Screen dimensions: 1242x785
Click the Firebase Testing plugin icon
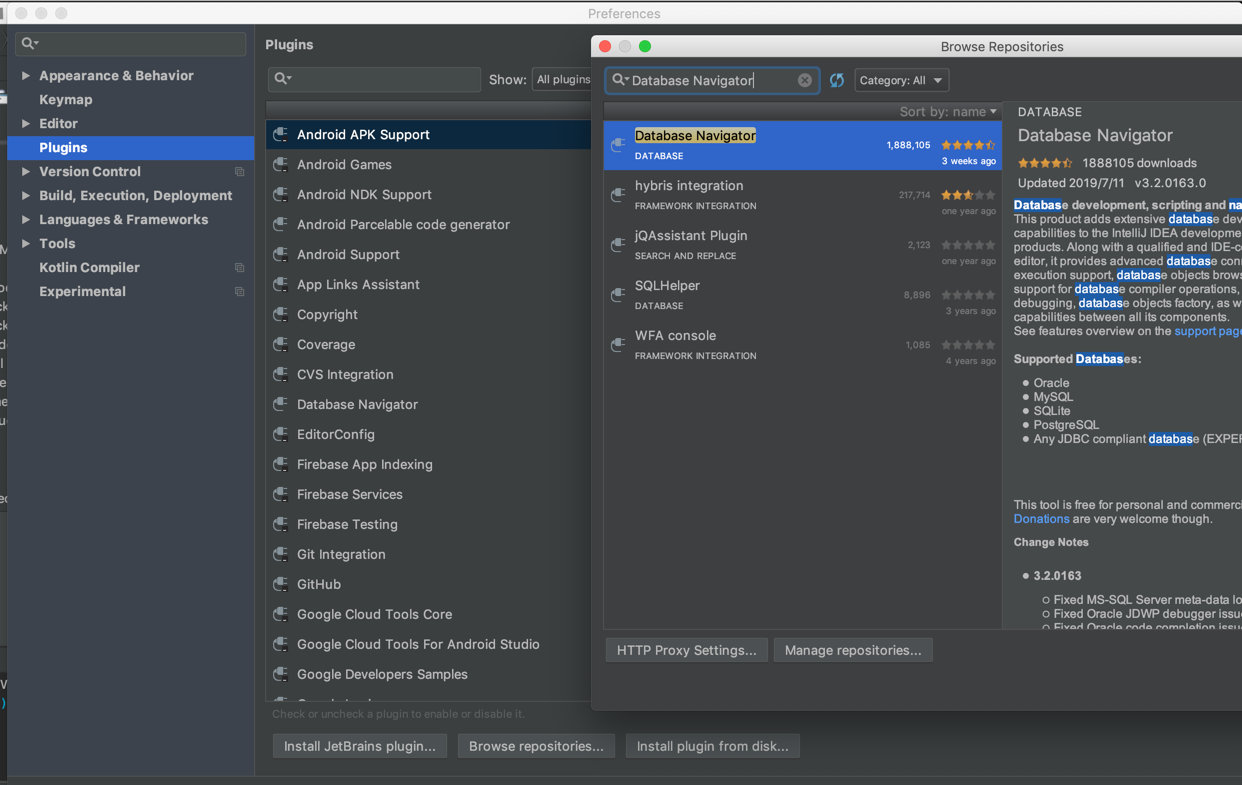point(281,525)
